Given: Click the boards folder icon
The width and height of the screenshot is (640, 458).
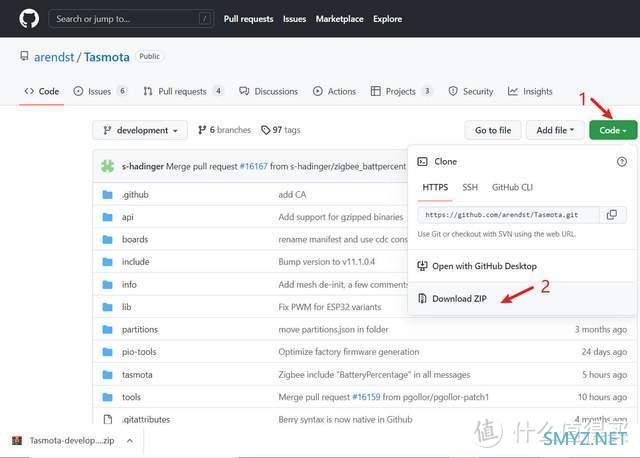Looking at the screenshot, I should click(107, 240).
